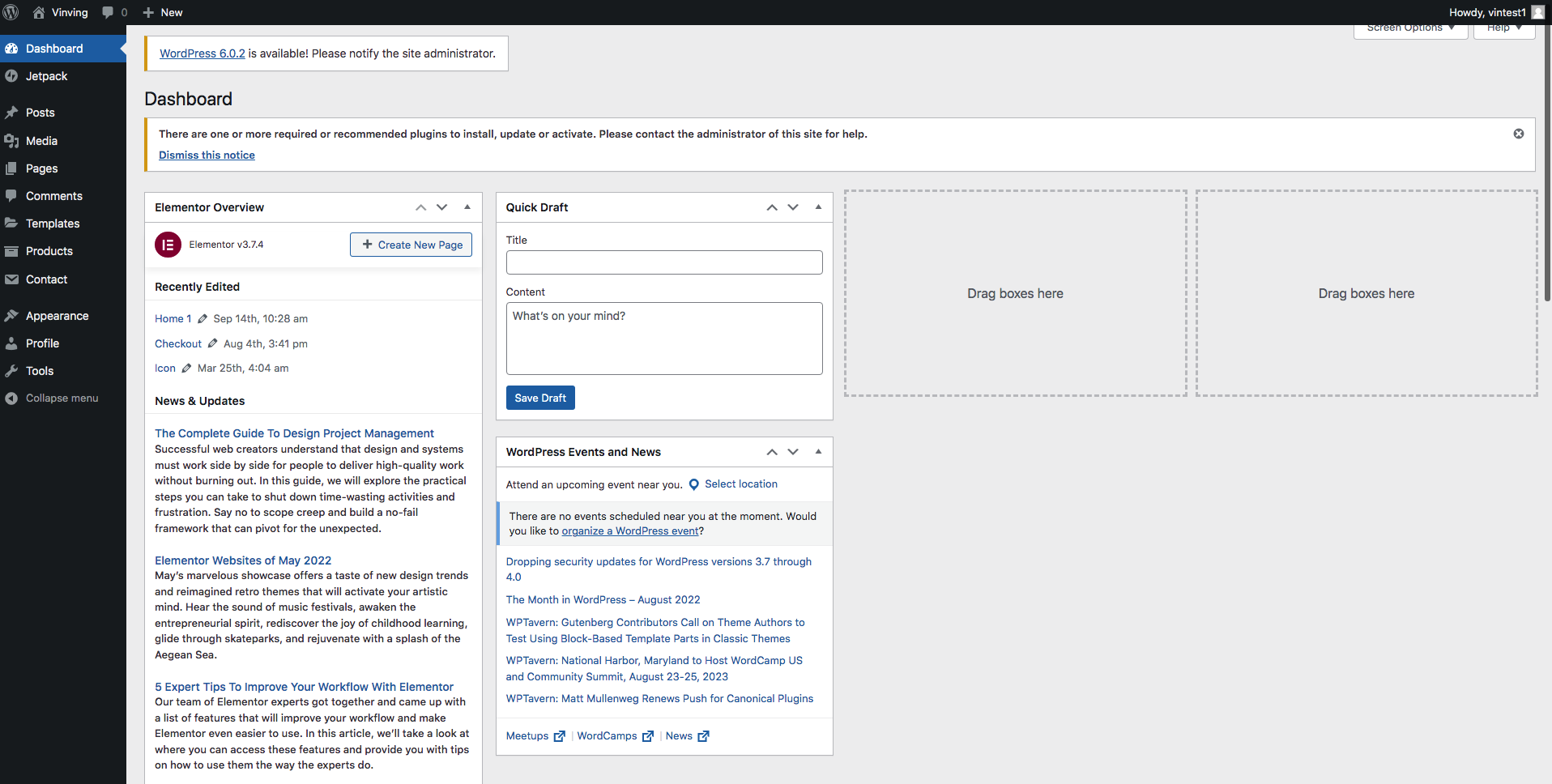
Task: Expand the Help dropdown tab
Action: coord(1504,31)
